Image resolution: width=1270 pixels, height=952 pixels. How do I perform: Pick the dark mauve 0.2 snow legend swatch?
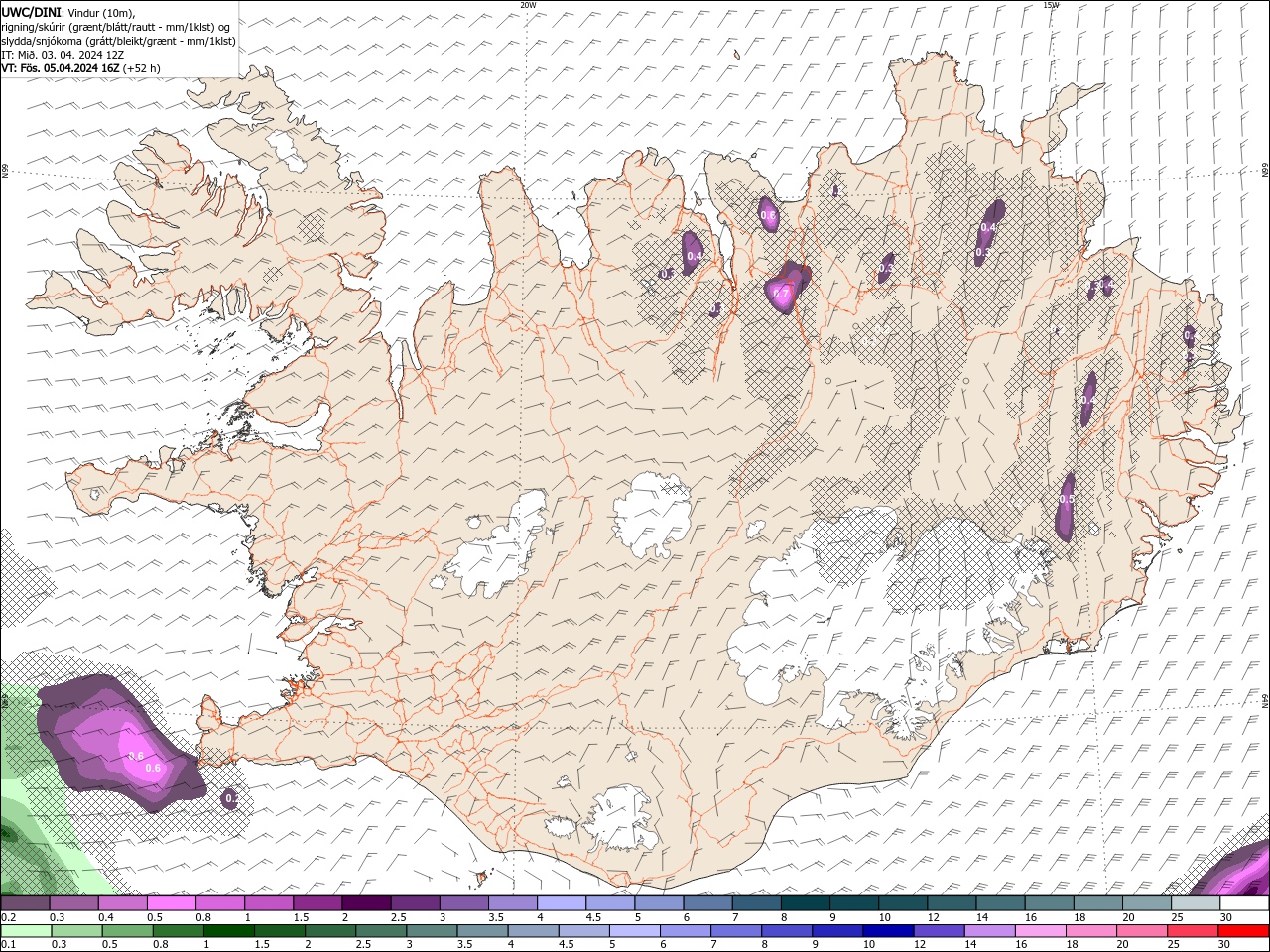[25, 903]
